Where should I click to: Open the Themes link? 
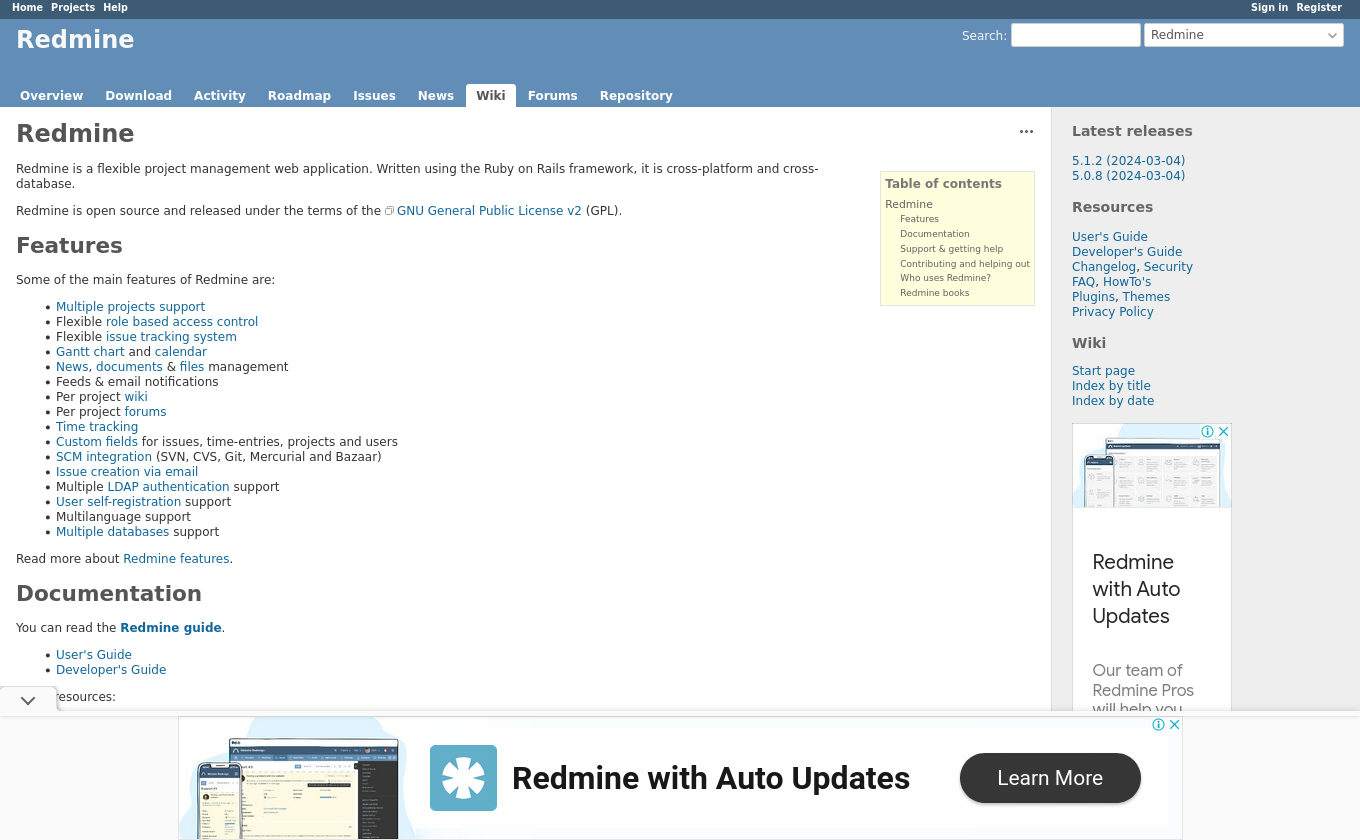1146,297
